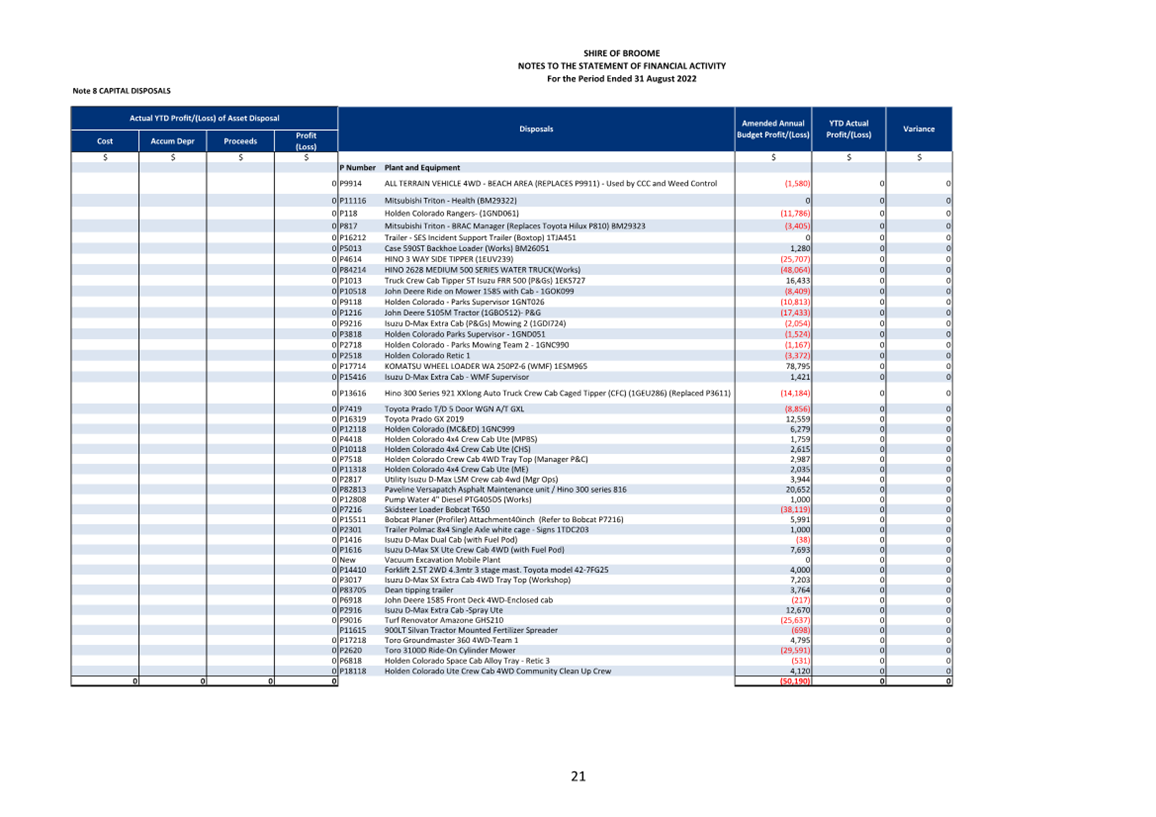Click P number 'P84214'
The width and height of the screenshot is (1156, 817).
pyautogui.click(x=352, y=270)
